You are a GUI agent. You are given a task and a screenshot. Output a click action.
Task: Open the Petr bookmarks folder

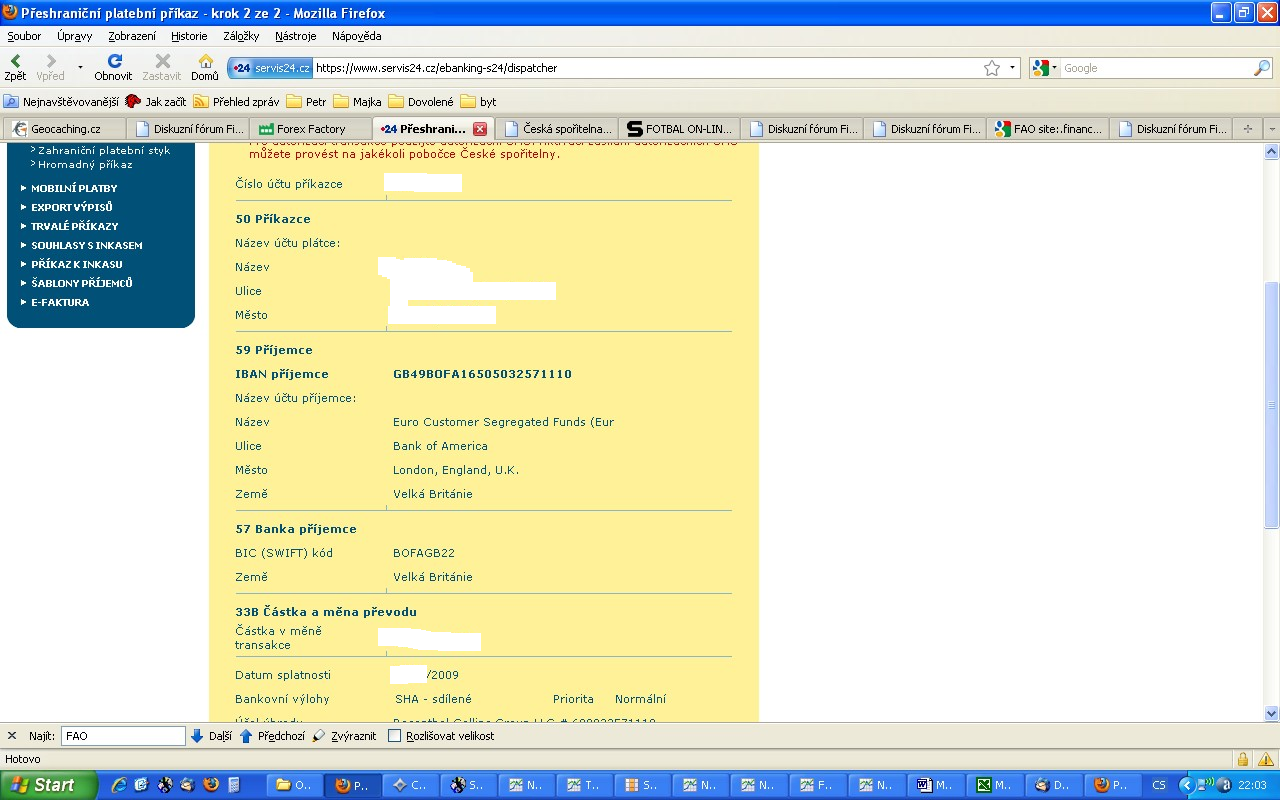click(x=306, y=102)
